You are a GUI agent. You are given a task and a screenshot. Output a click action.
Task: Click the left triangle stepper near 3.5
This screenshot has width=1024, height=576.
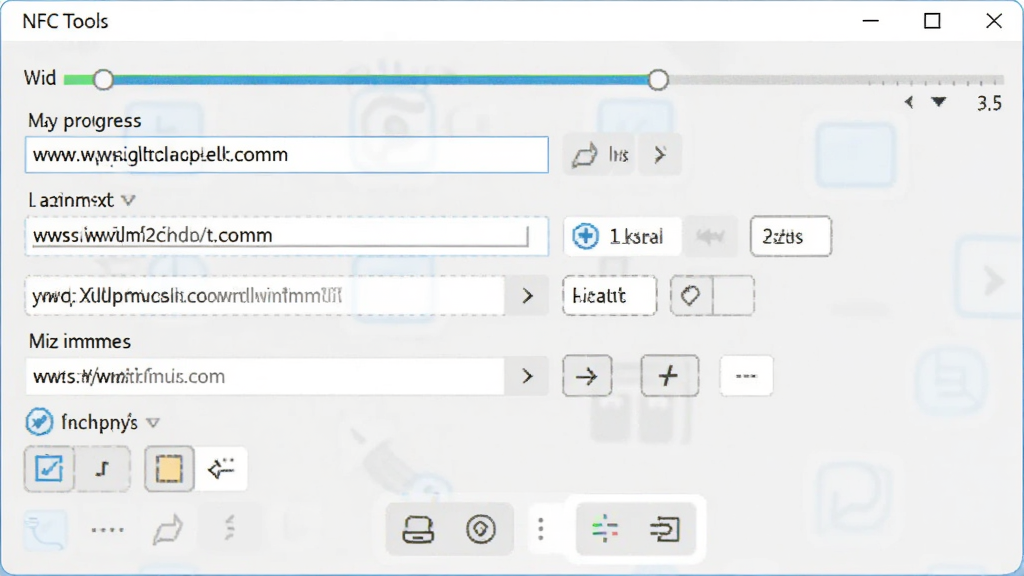click(908, 102)
